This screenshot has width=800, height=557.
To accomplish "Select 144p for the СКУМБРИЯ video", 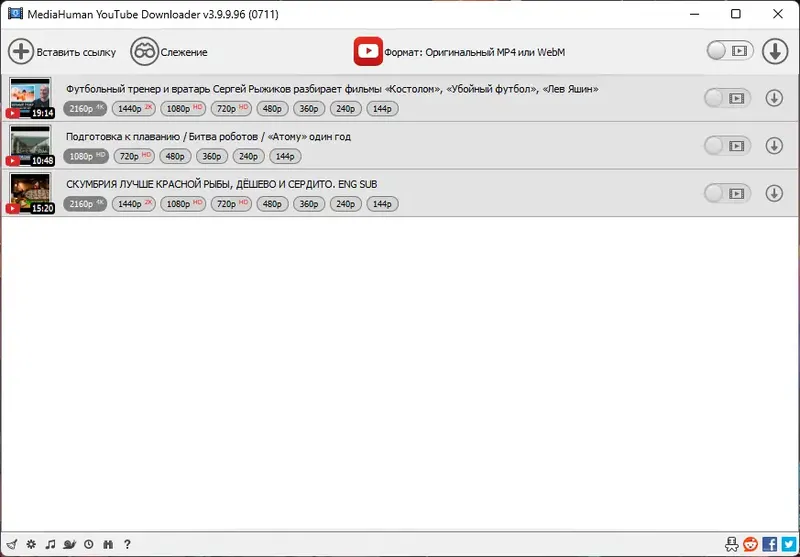I will coord(383,204).
